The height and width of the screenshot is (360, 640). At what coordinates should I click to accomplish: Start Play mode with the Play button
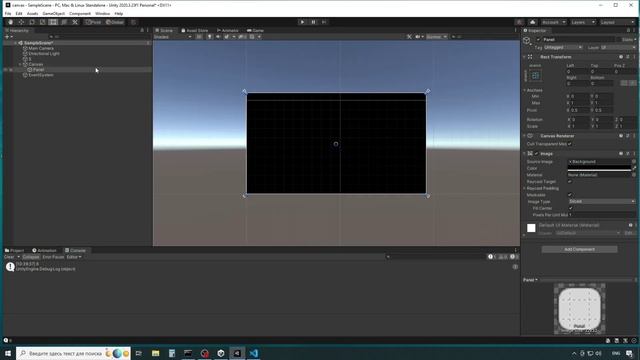click(x=302, y=22)
